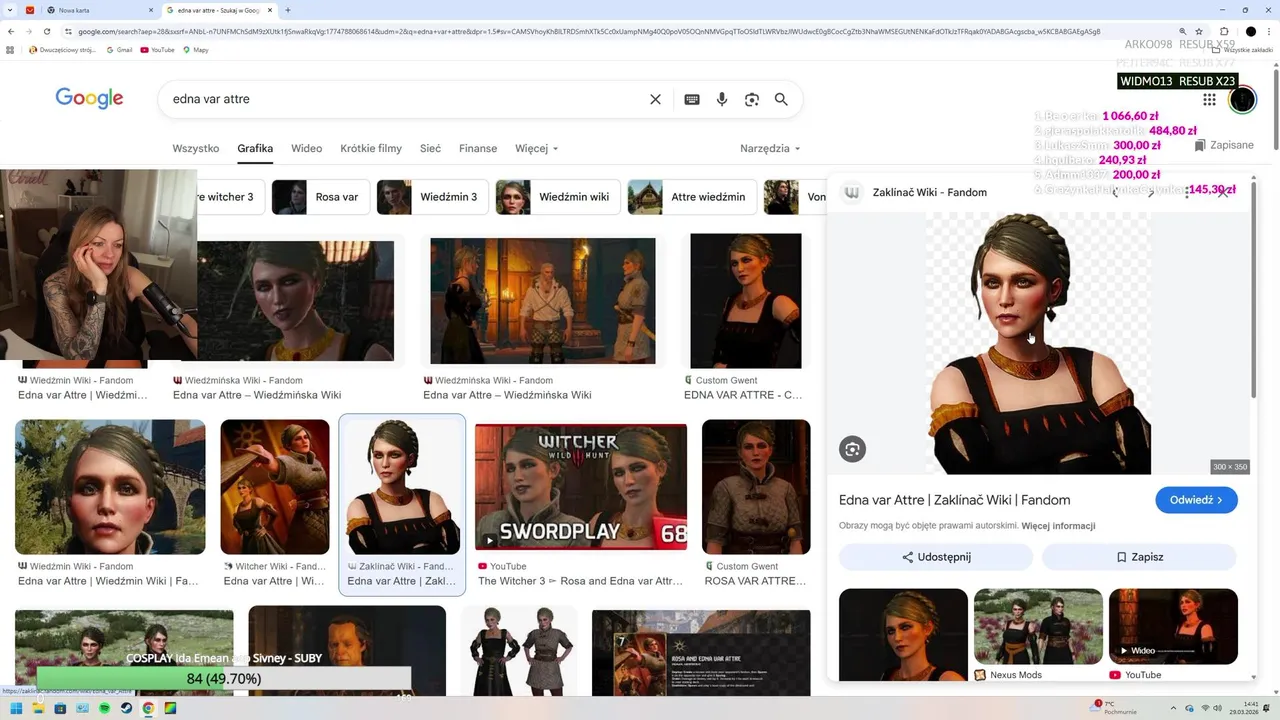Image resolution: width=1280 pixels, height=720 pixels.
Task: Navigate back with browser back arrow
Action: pos(11,31)
